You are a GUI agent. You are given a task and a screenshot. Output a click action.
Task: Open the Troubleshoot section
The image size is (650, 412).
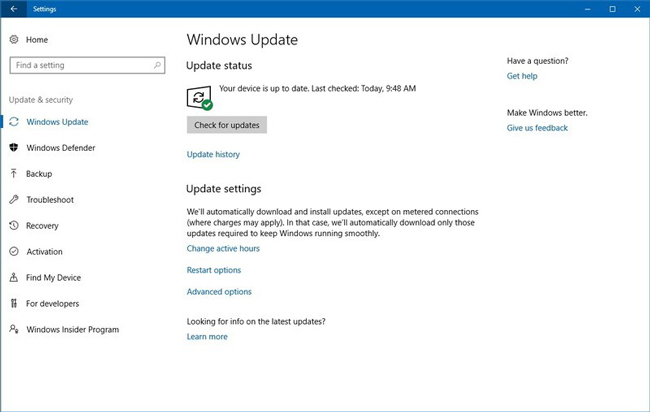pos(50,200)
